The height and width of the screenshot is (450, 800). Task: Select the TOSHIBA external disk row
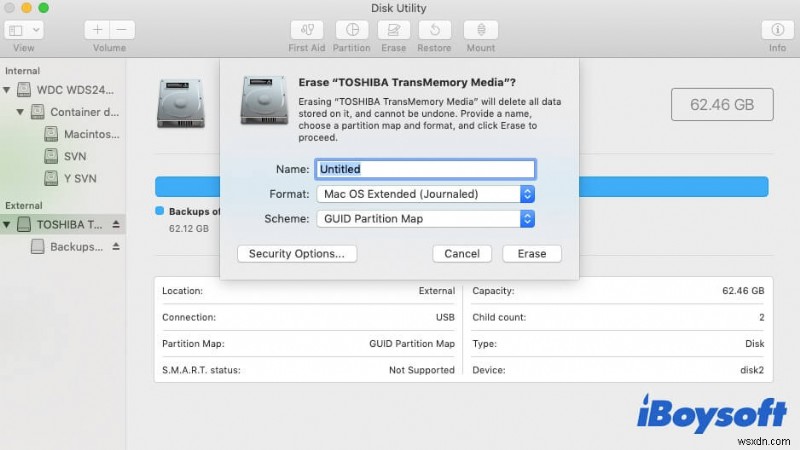pyautogui.click(x=62, y=224)
